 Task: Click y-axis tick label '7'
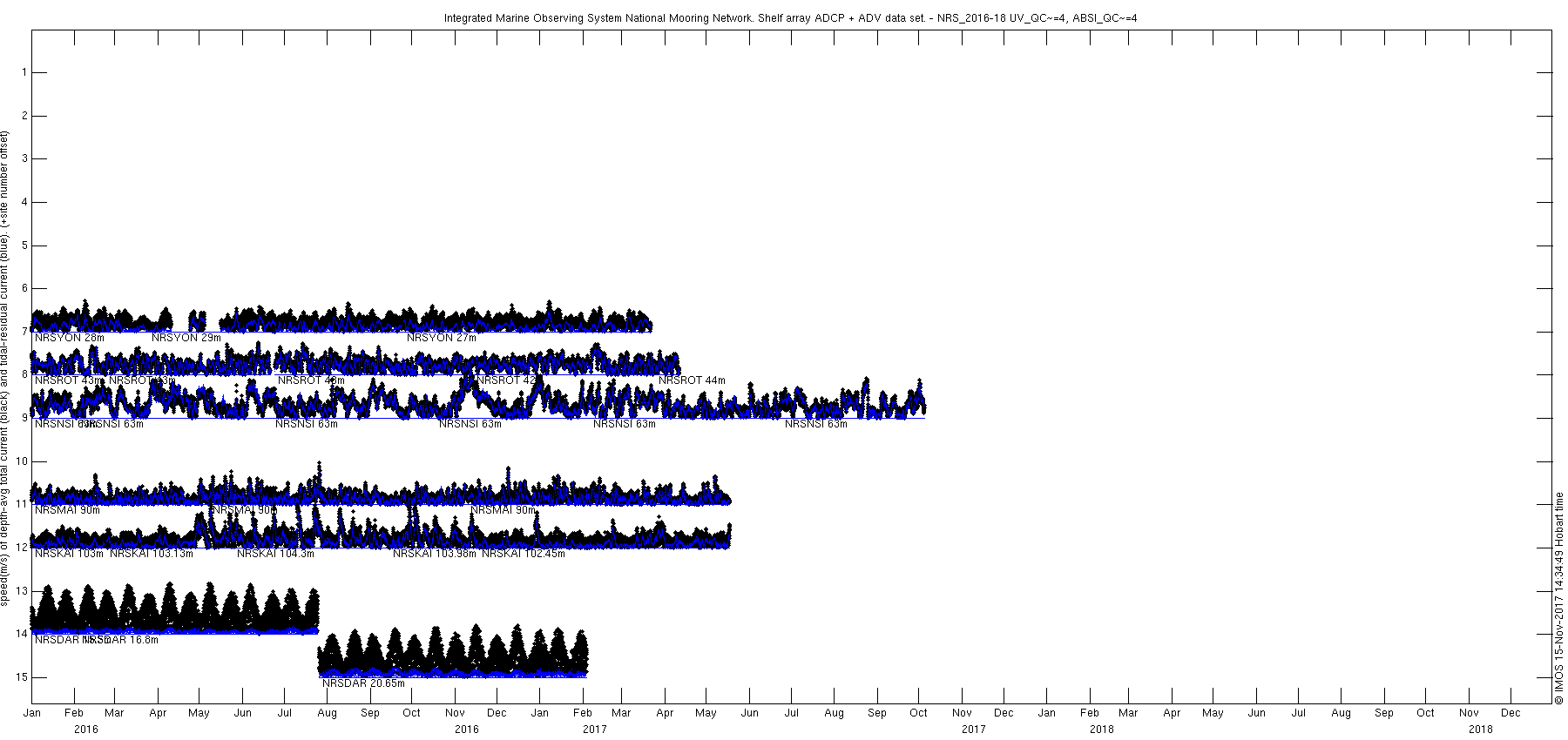pos(25,332)
